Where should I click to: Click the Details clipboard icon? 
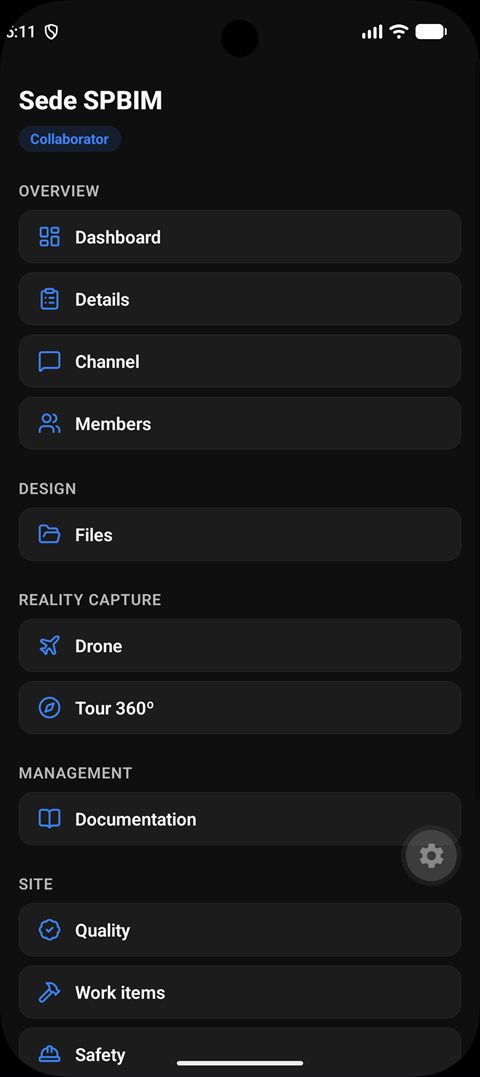pyautogui.click(x=49, y=299)
